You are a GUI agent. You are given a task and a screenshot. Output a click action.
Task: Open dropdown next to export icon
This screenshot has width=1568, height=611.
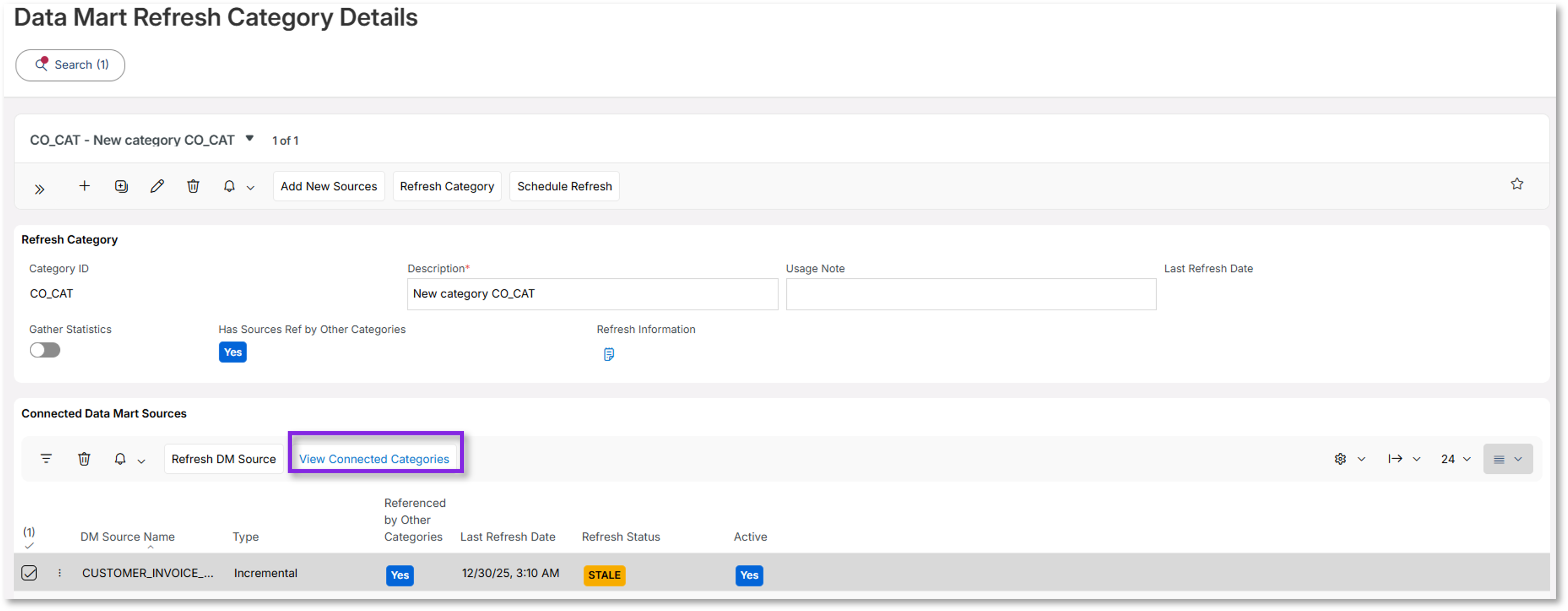click(x=1416, y=459)
